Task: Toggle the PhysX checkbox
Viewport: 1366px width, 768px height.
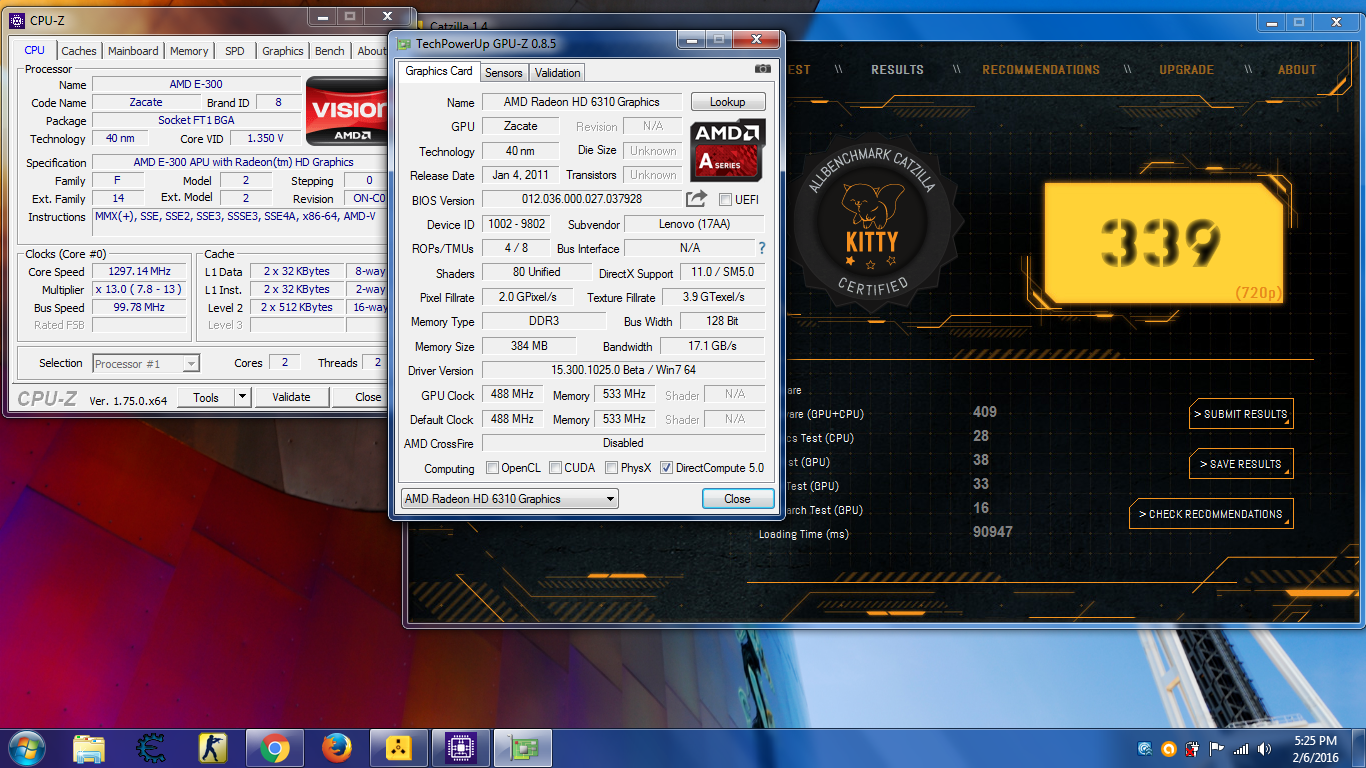Action: pos(610,468)
